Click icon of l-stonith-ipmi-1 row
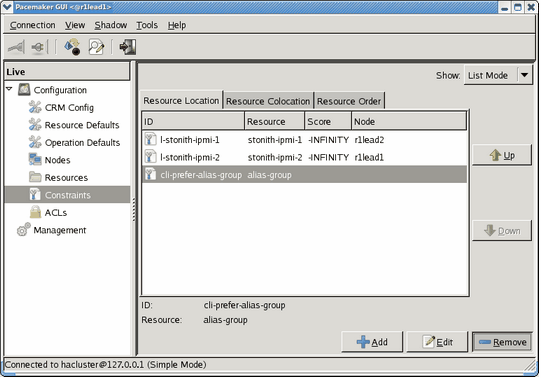Screen dimensions: 541x378 [x=150, y=139]
